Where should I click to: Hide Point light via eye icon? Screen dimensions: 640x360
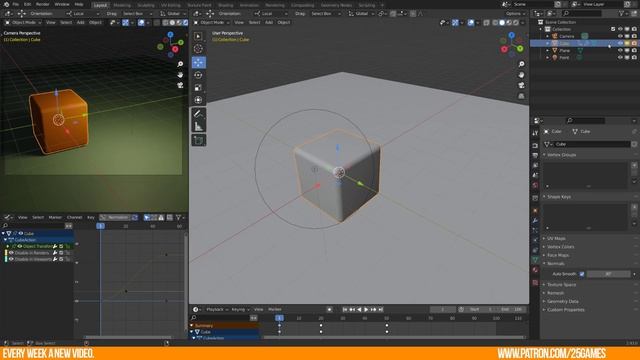point(620,58)
